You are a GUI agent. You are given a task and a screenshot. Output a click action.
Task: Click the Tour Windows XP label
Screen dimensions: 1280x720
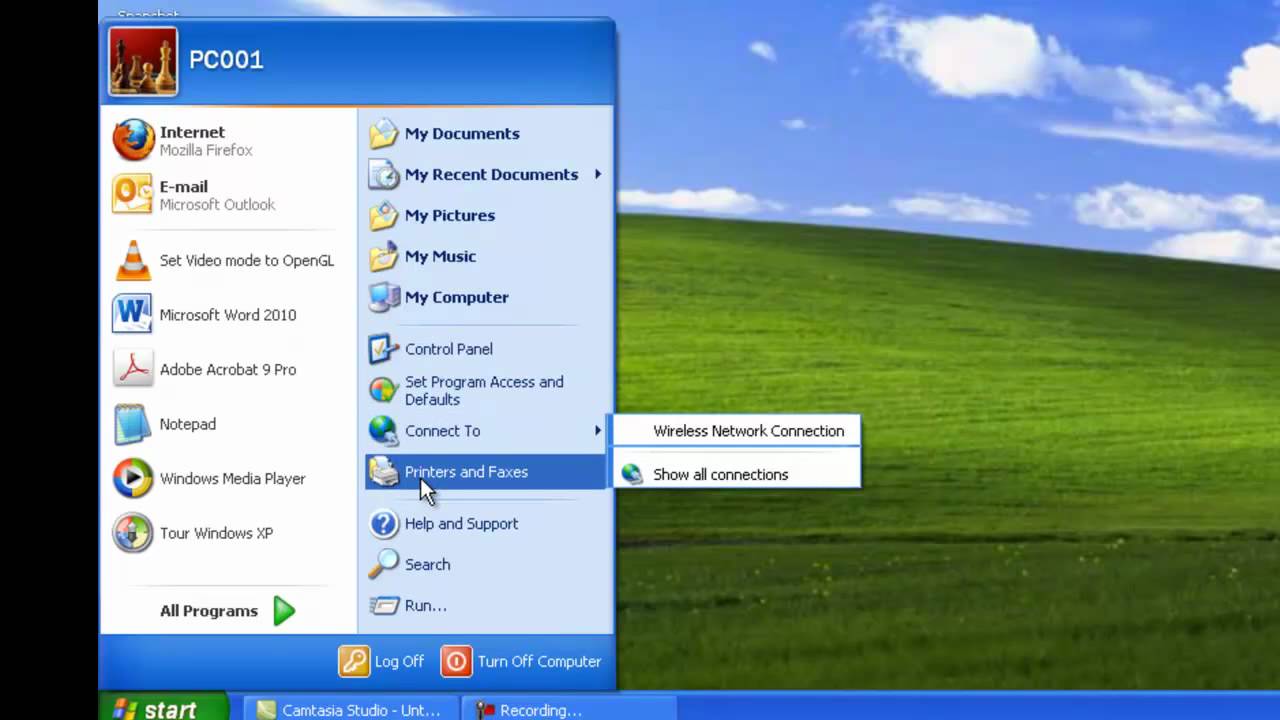[216, 533]
